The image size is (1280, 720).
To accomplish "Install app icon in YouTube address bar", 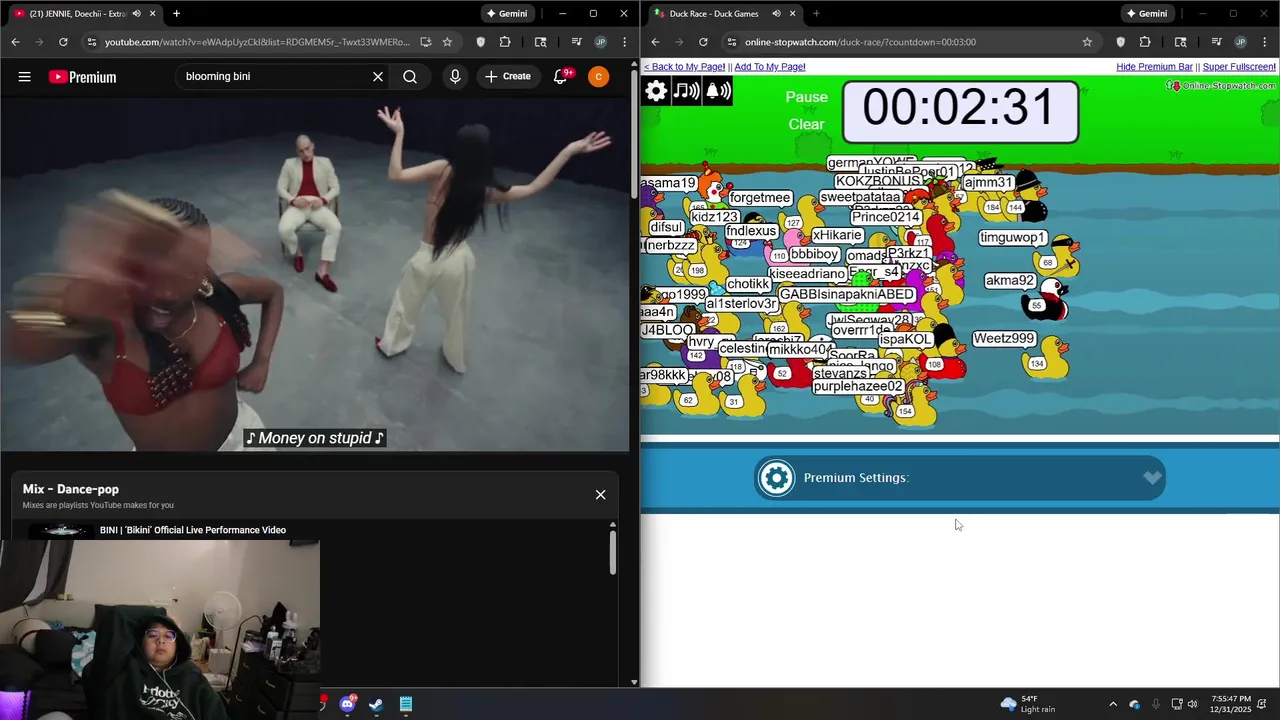I will tap(425, 42).
